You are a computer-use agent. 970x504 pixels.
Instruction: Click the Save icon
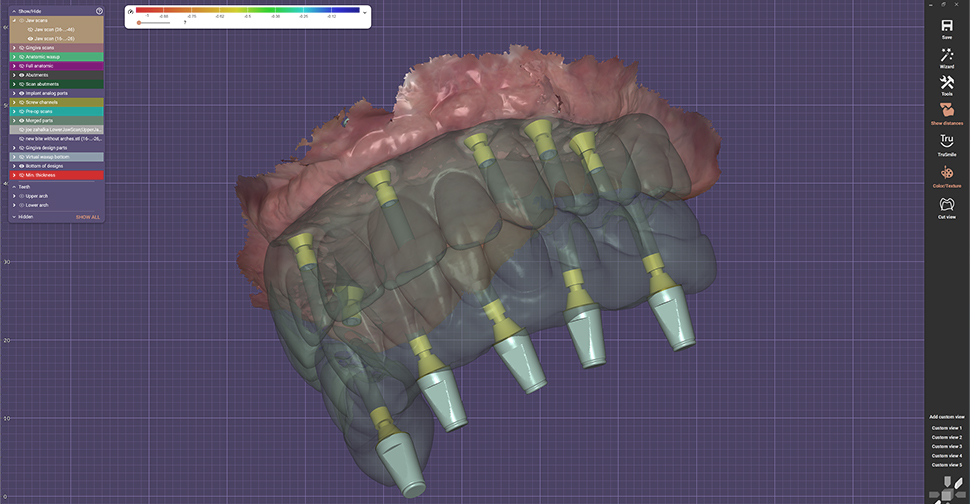tap(946, 25)
